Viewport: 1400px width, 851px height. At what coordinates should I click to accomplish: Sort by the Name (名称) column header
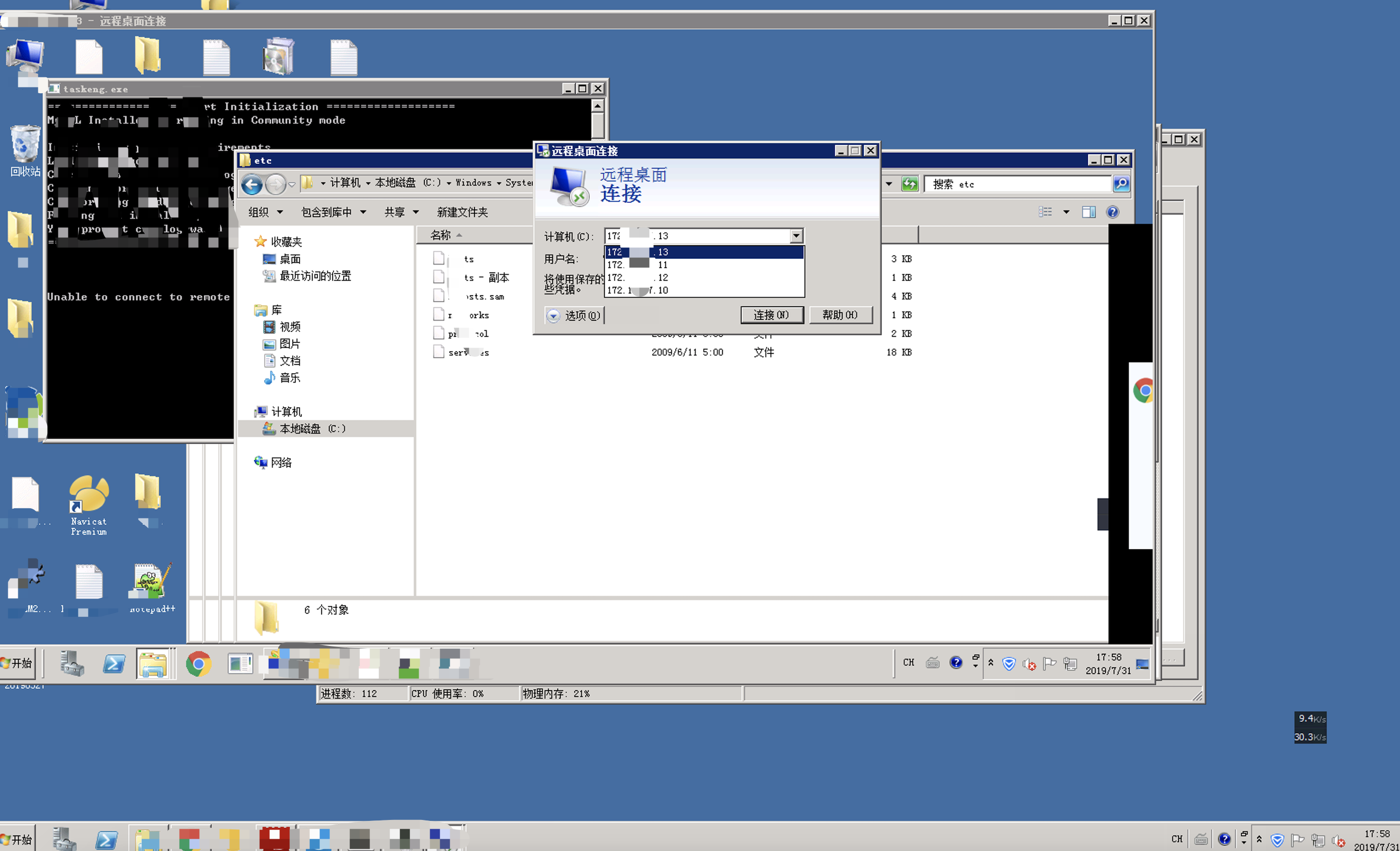click(x=440, y=235)
